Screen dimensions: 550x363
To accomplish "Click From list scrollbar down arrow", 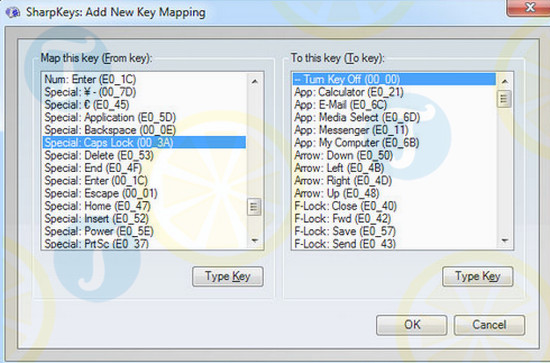I will (x=255, y=241).
